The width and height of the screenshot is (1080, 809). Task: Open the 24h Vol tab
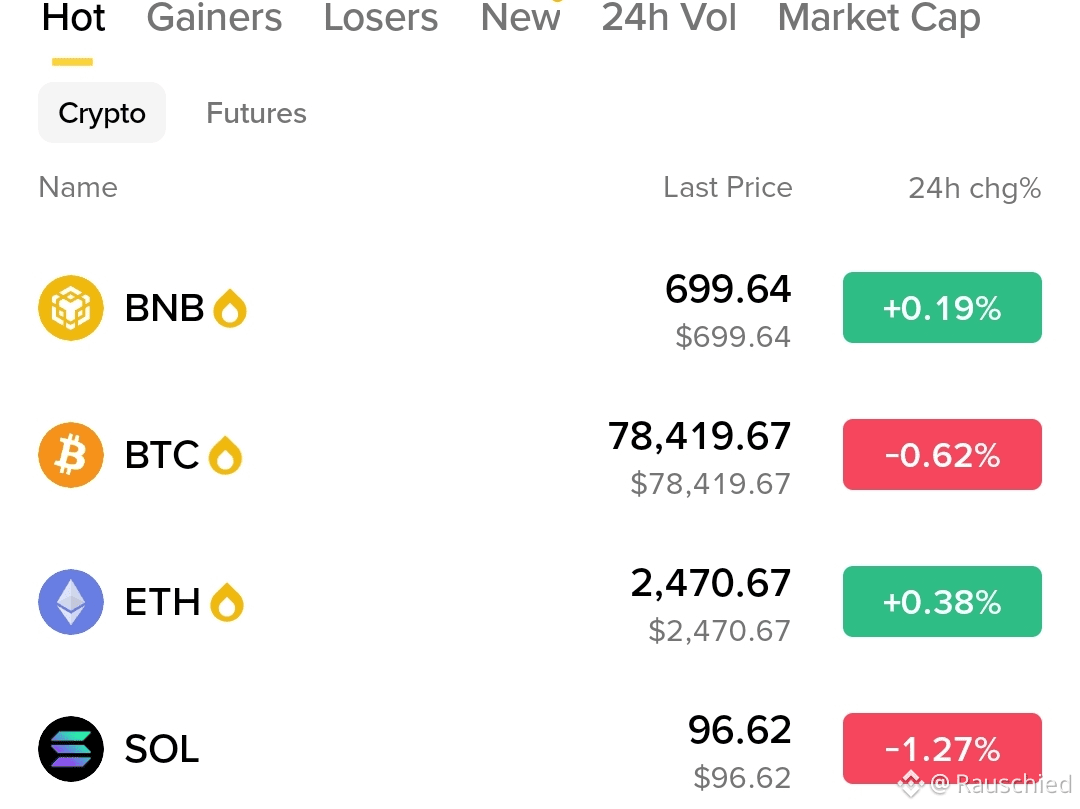[x=669, y=17]
